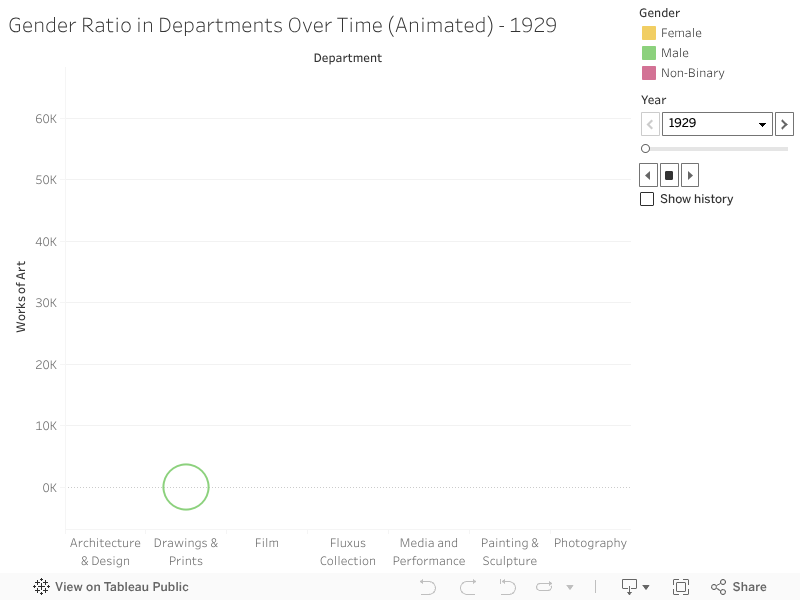Click the Undo icon in bottom toolbar

[x=428, y=587]
